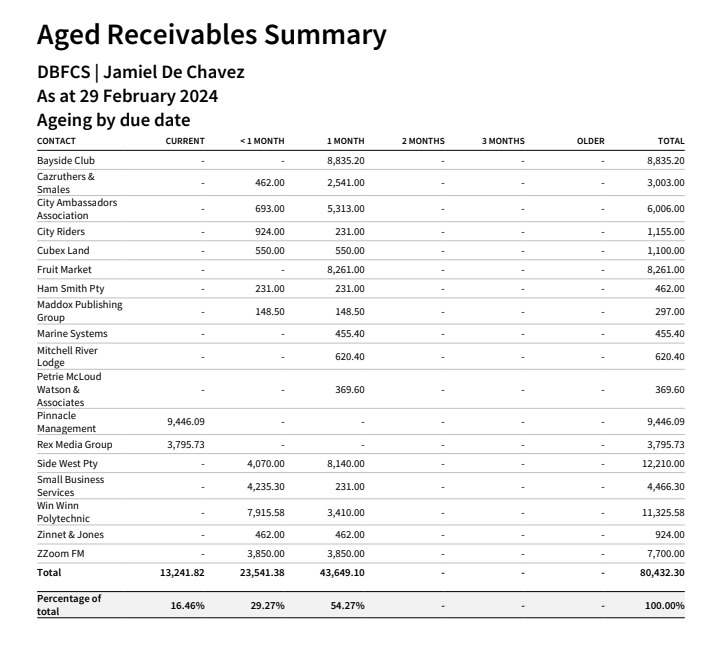Select the CURRENT column header
This screenshot has width=727, height=652.
(185, 141)
